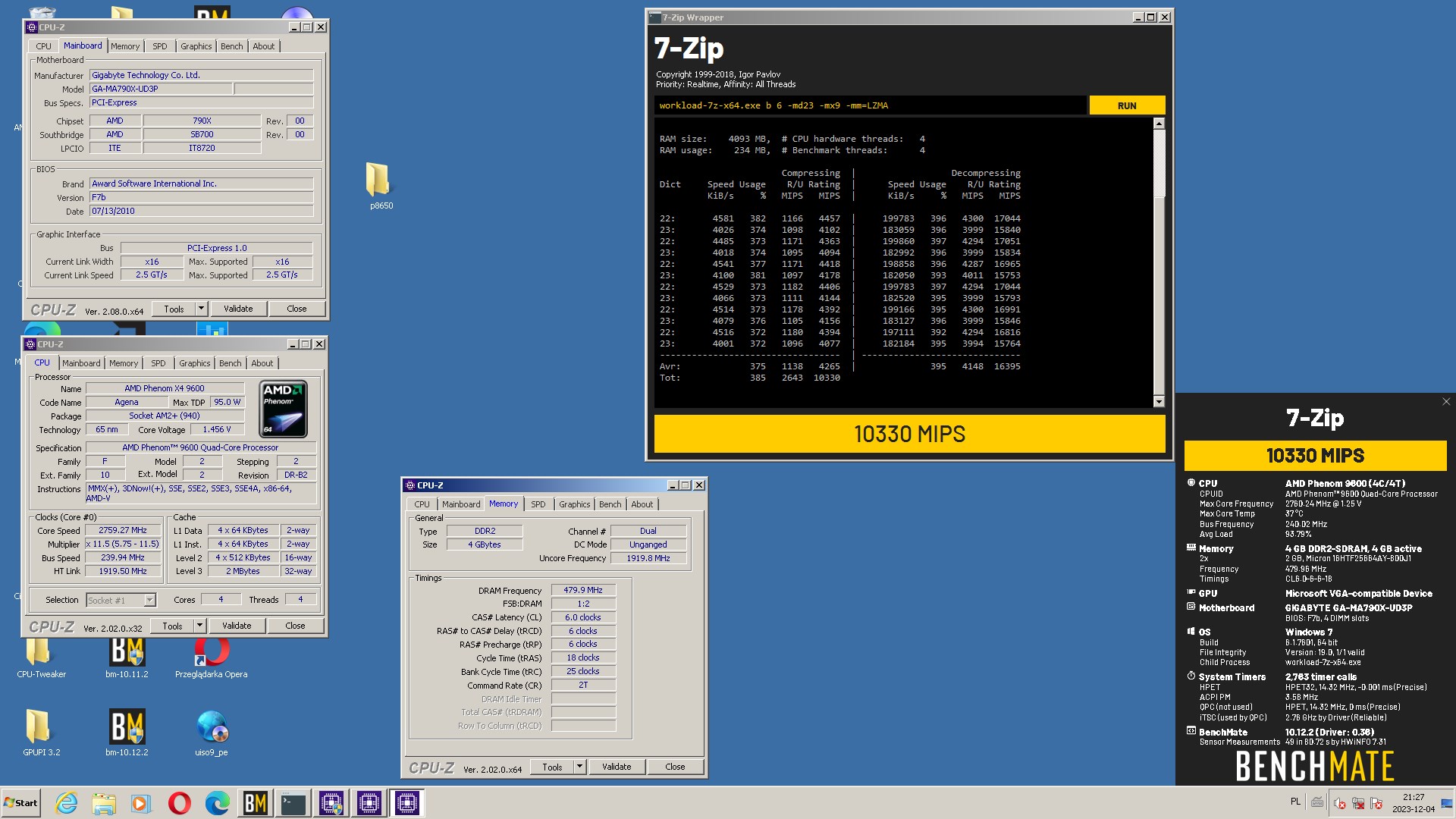Expand Tools dropdown arrow in CPU tab CPU-Z window
Screen dimensions: 1456x819
[199, 626]
